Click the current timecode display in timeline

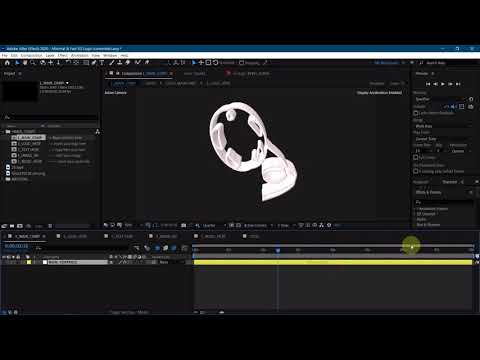click(16, 246)
